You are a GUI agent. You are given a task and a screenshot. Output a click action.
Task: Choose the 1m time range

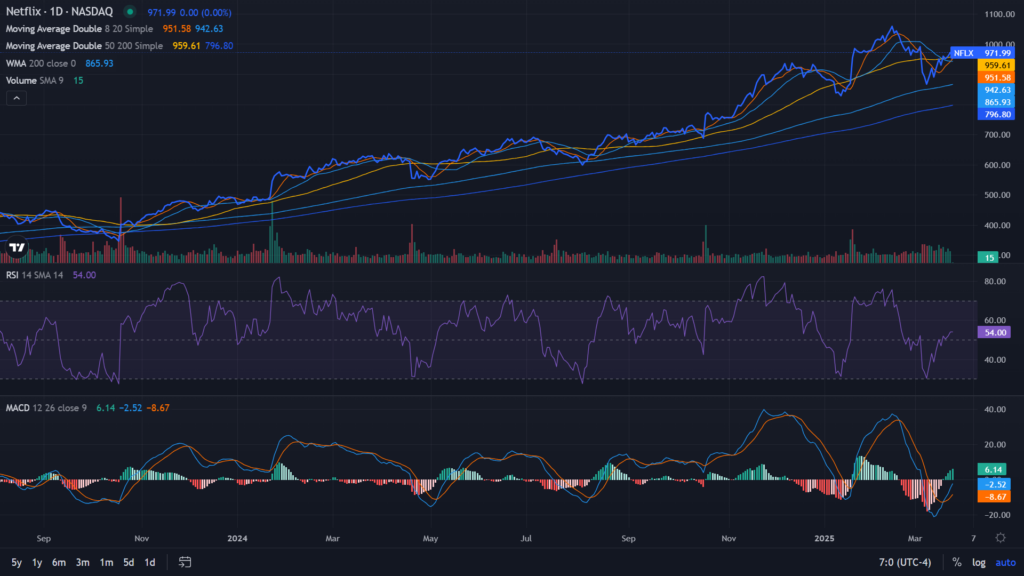(x=106, y=562)
